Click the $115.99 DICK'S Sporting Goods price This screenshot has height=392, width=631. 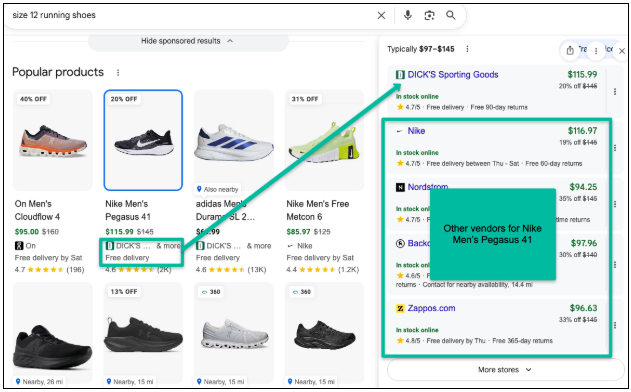pos(582,74)
